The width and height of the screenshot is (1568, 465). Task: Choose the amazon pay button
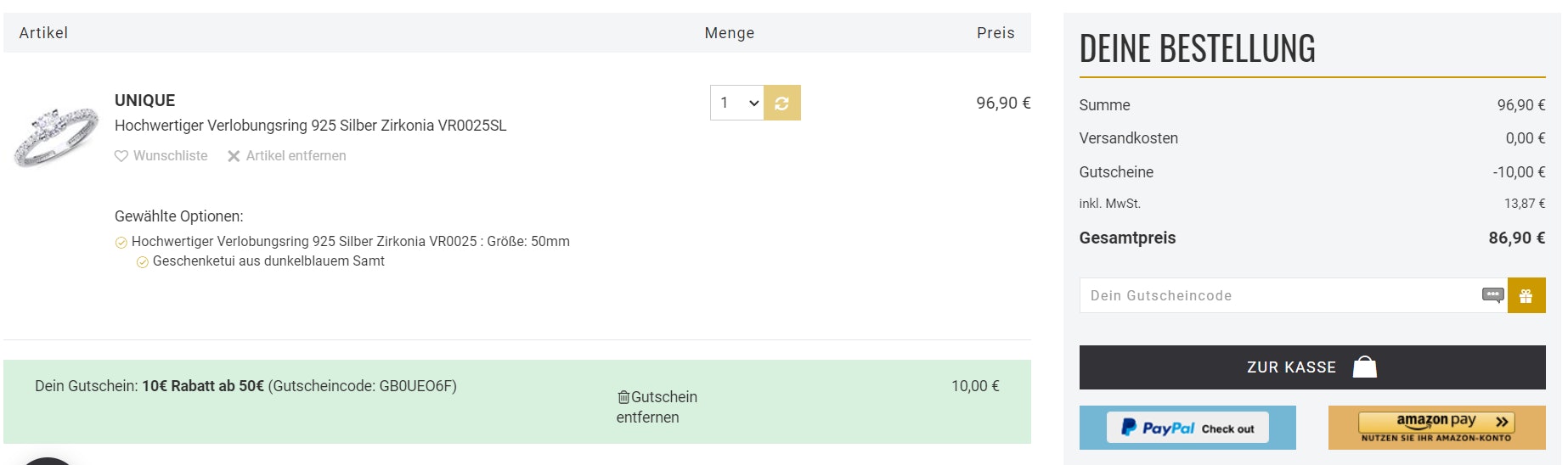1436,428
